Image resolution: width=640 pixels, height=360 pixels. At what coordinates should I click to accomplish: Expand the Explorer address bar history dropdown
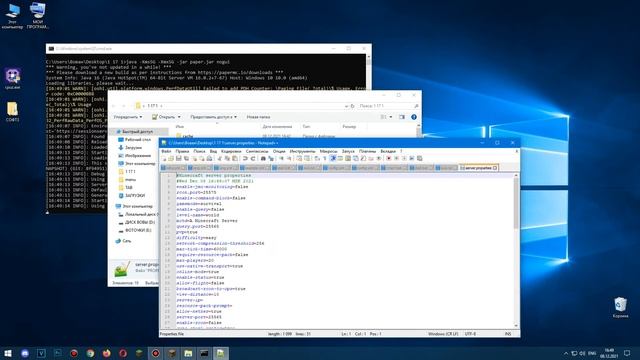[x=346, y=106]
